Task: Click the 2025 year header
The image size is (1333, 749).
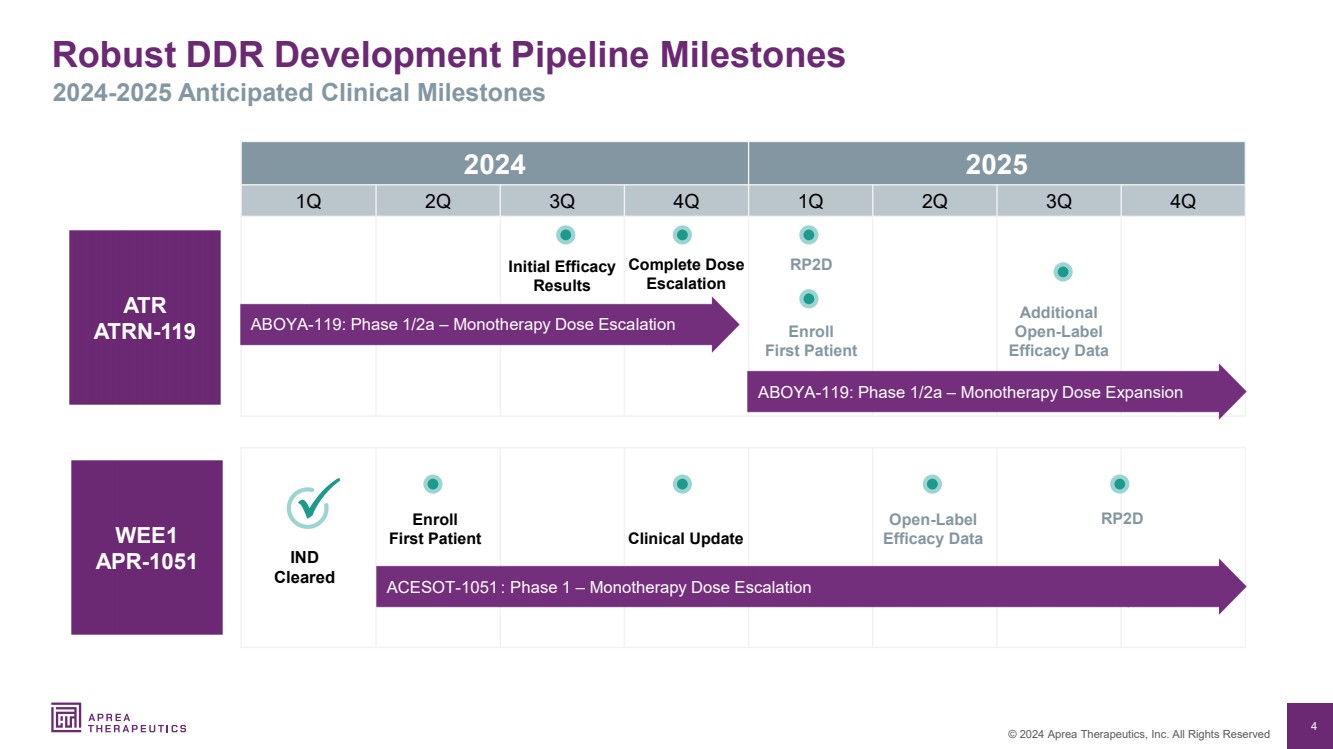Action: pos(996,163)
